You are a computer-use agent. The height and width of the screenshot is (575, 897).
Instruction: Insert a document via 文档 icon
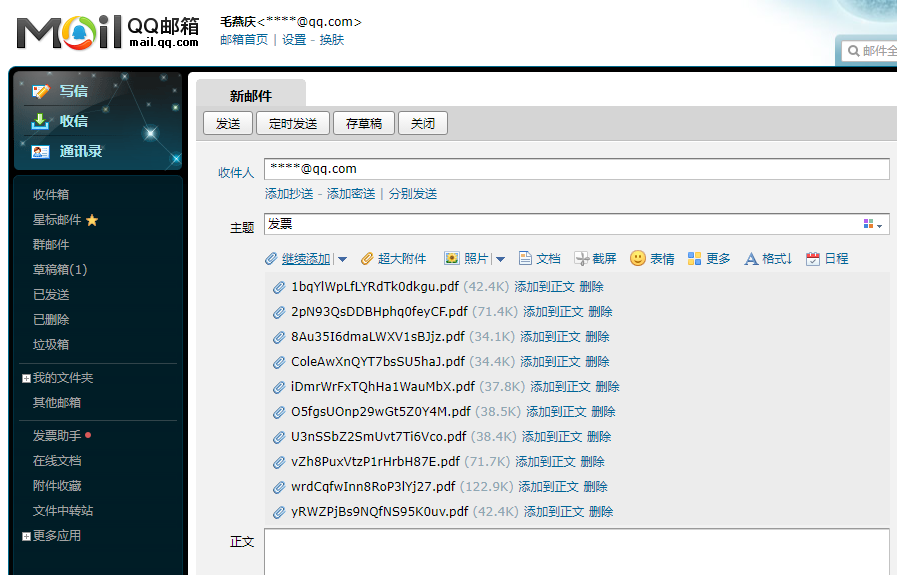[x=526, y=259]
